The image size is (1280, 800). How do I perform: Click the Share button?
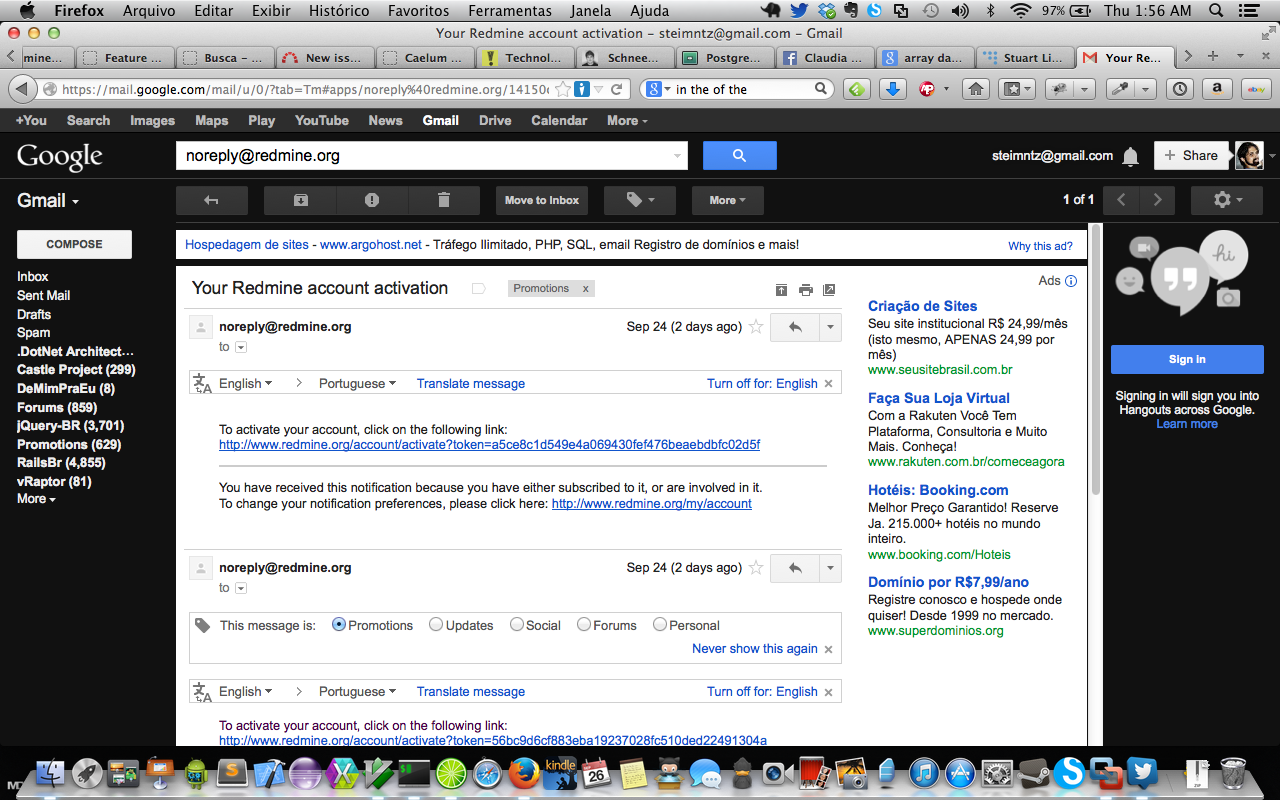point(1191,156)
